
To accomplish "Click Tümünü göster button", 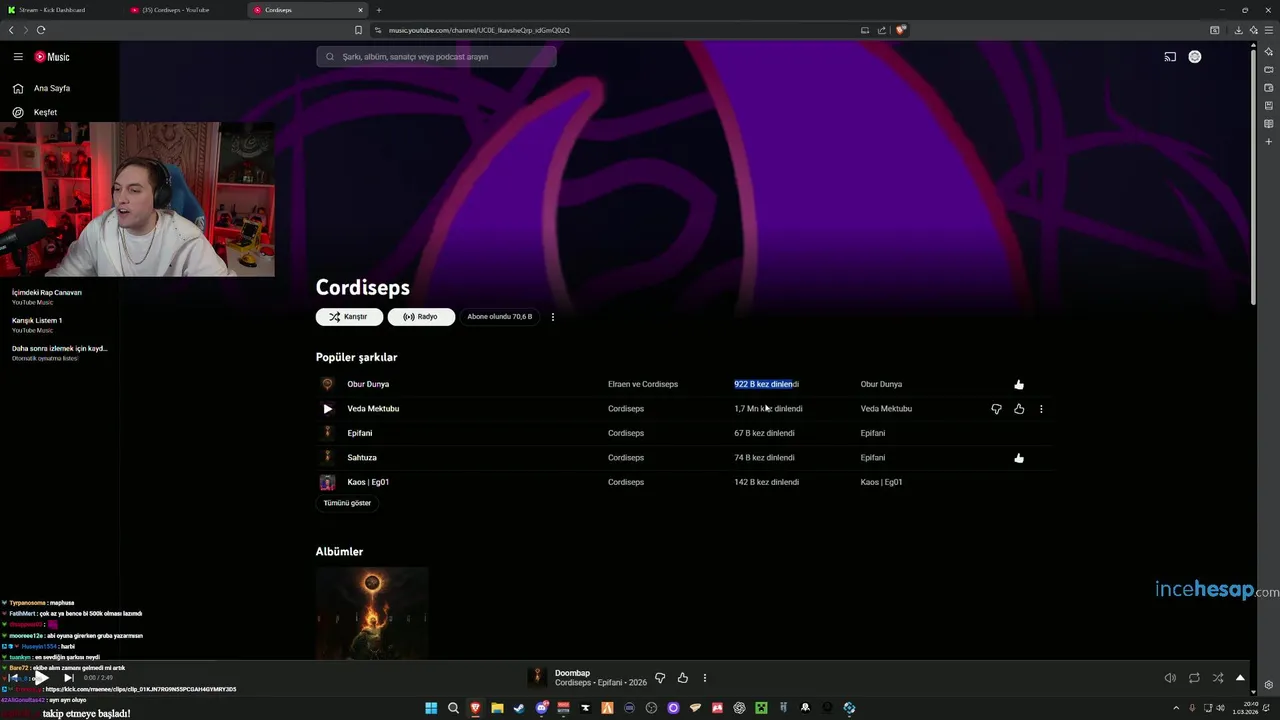I will coord(347,503).
